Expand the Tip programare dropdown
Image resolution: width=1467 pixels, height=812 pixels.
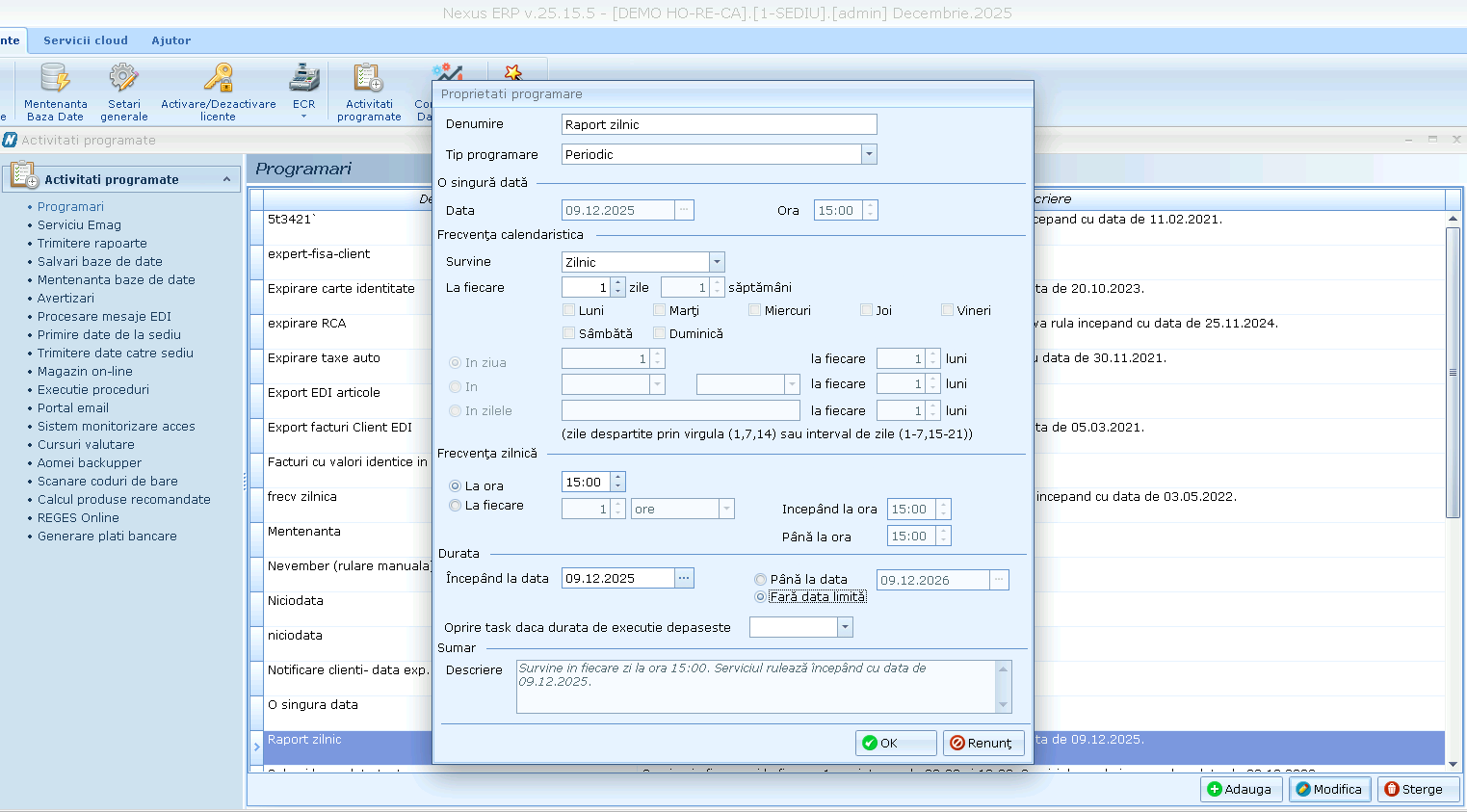point(869,154)
